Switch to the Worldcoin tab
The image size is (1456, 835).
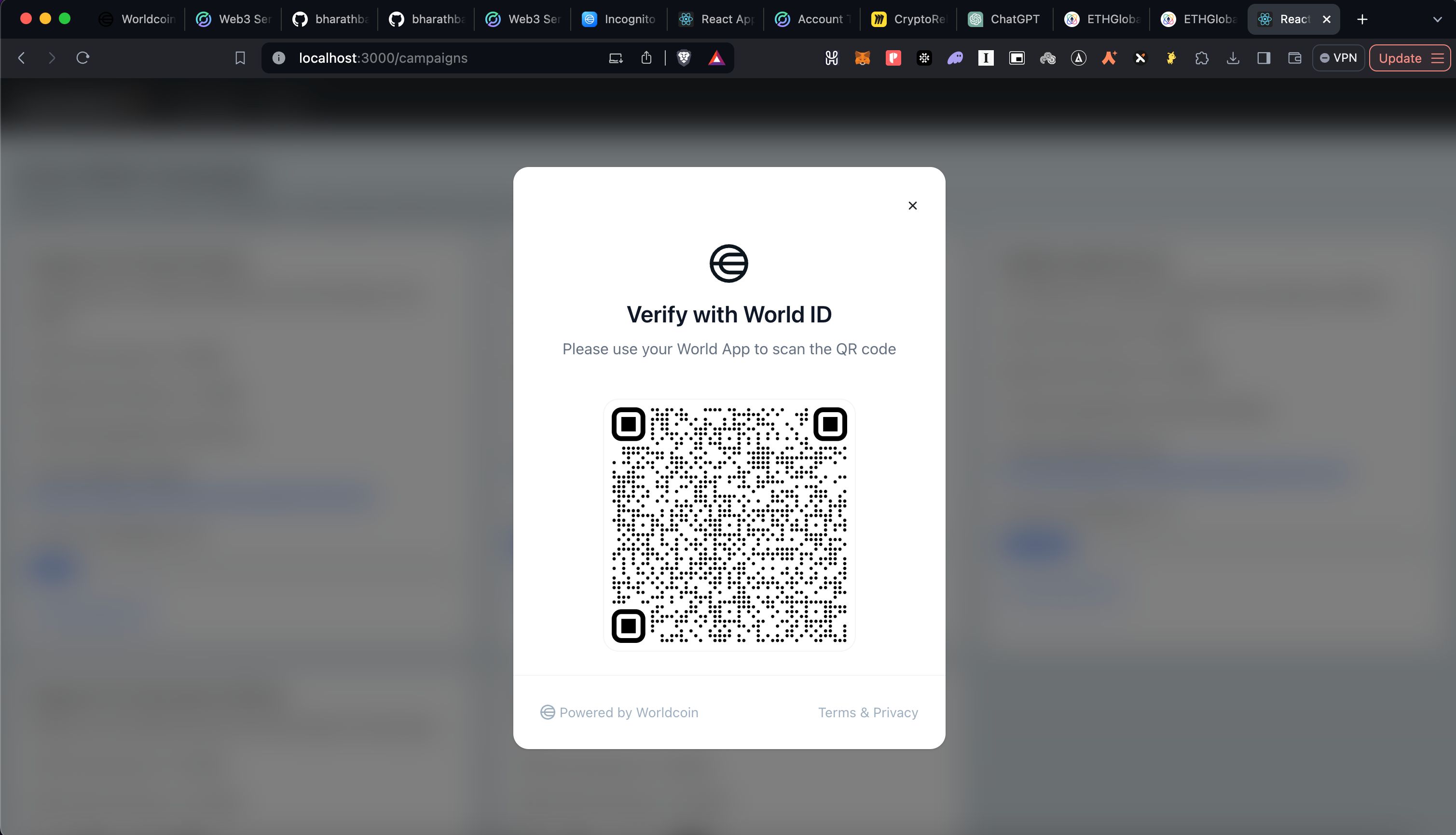137,19
